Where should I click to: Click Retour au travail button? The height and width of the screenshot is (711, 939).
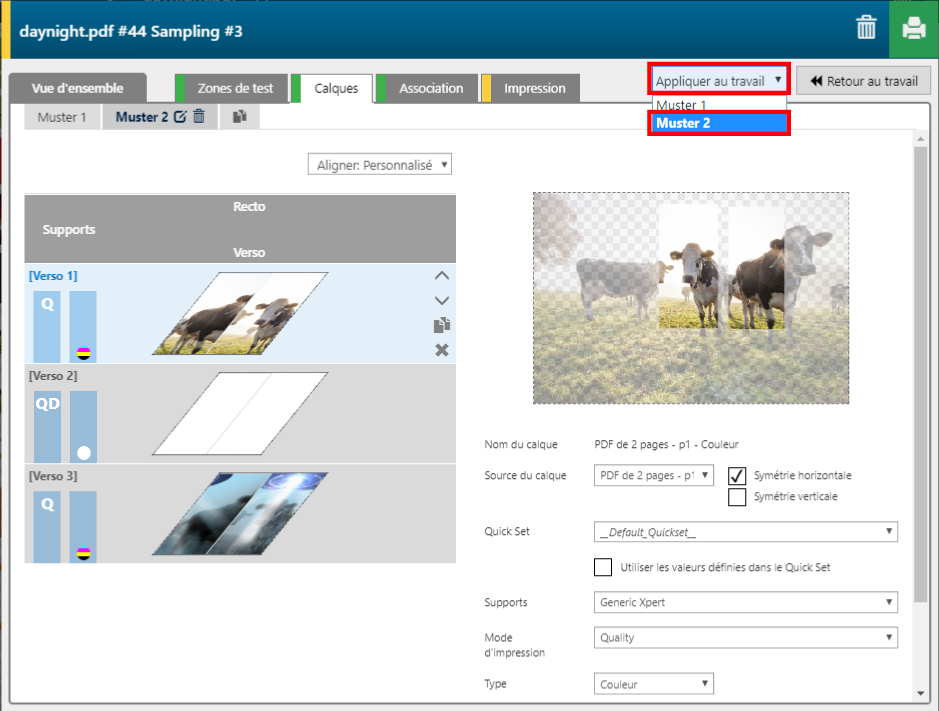coord(864,81)
